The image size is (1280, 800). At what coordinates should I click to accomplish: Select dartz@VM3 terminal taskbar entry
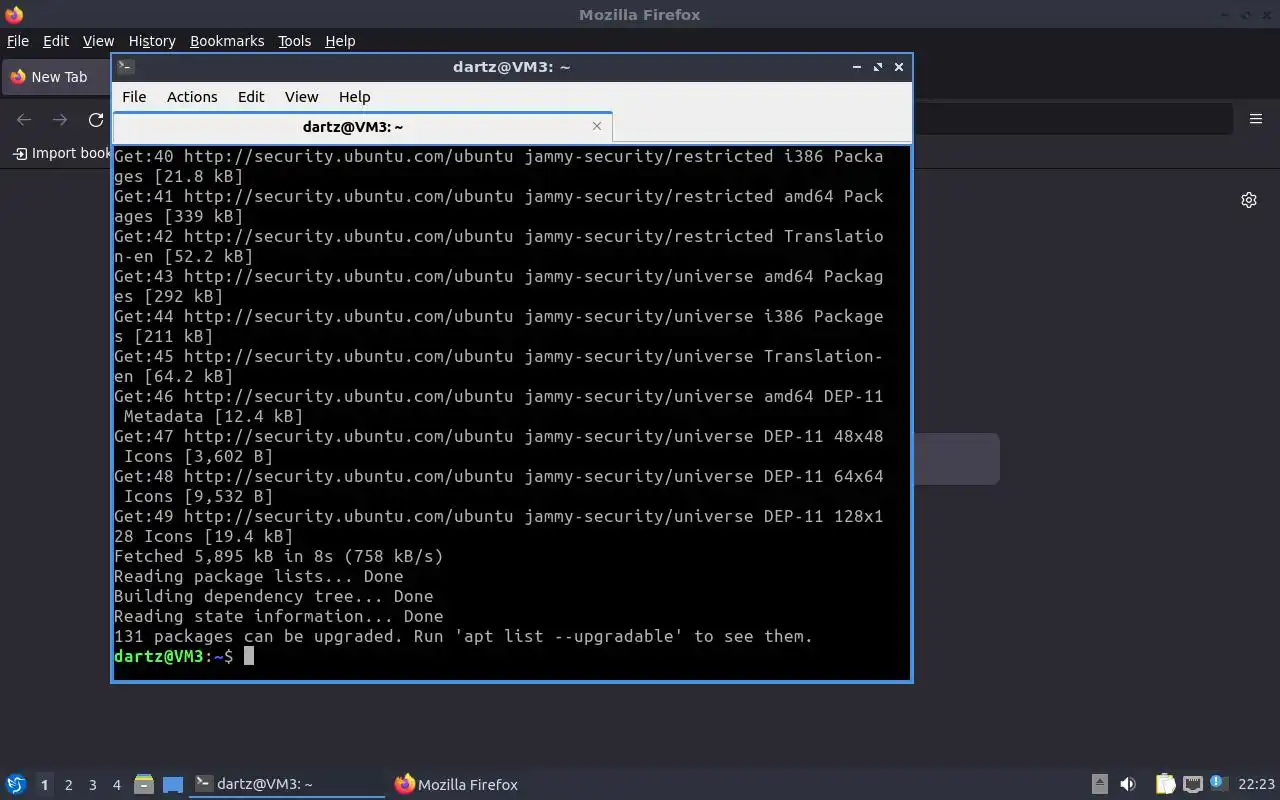288,784
